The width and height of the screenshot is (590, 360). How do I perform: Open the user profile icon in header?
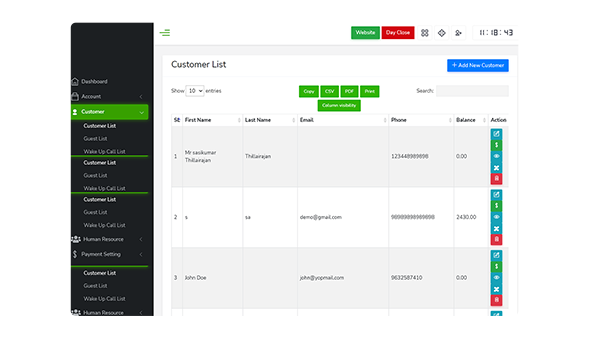458,33
